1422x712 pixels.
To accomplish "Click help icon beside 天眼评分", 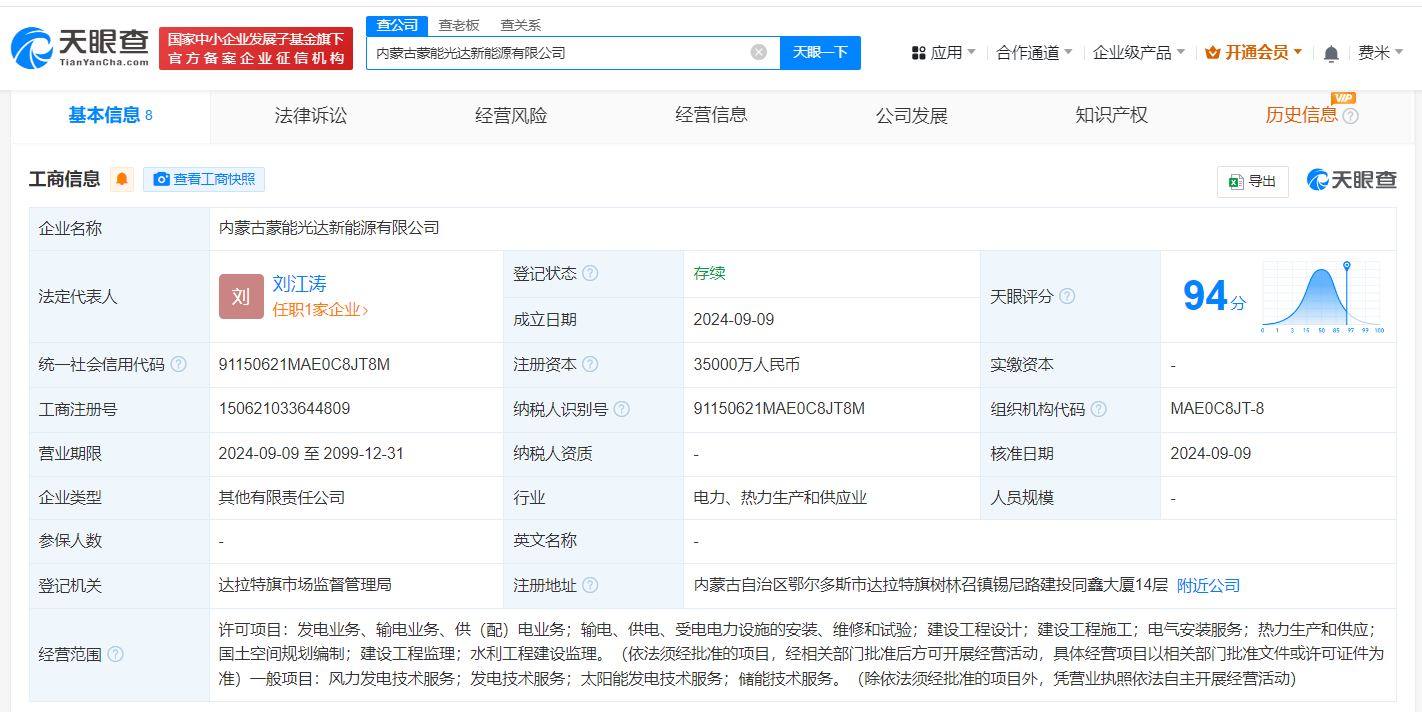I will (x=1067, y=296).
